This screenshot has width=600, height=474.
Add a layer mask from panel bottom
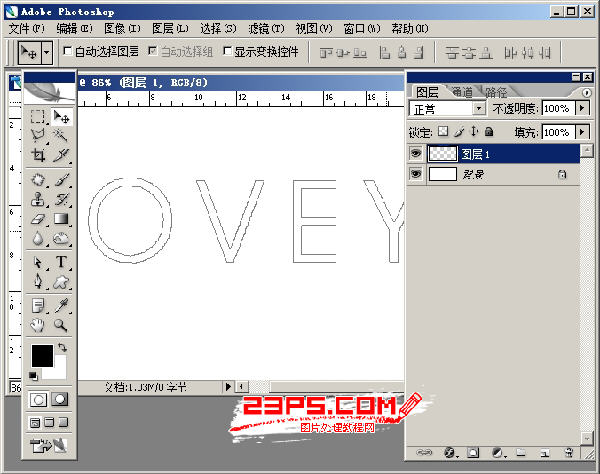point(472,452)
